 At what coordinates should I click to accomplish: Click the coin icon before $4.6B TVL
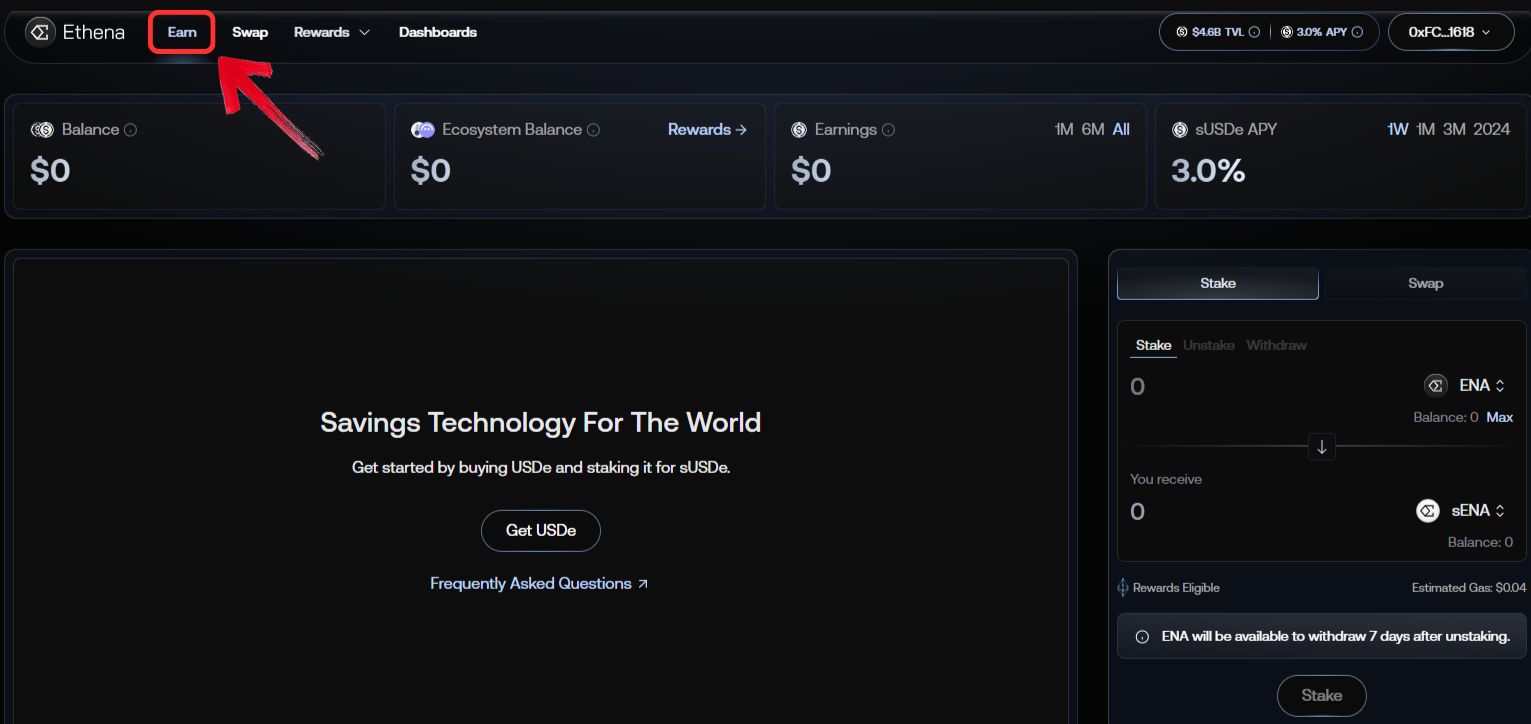[1182, 32]
